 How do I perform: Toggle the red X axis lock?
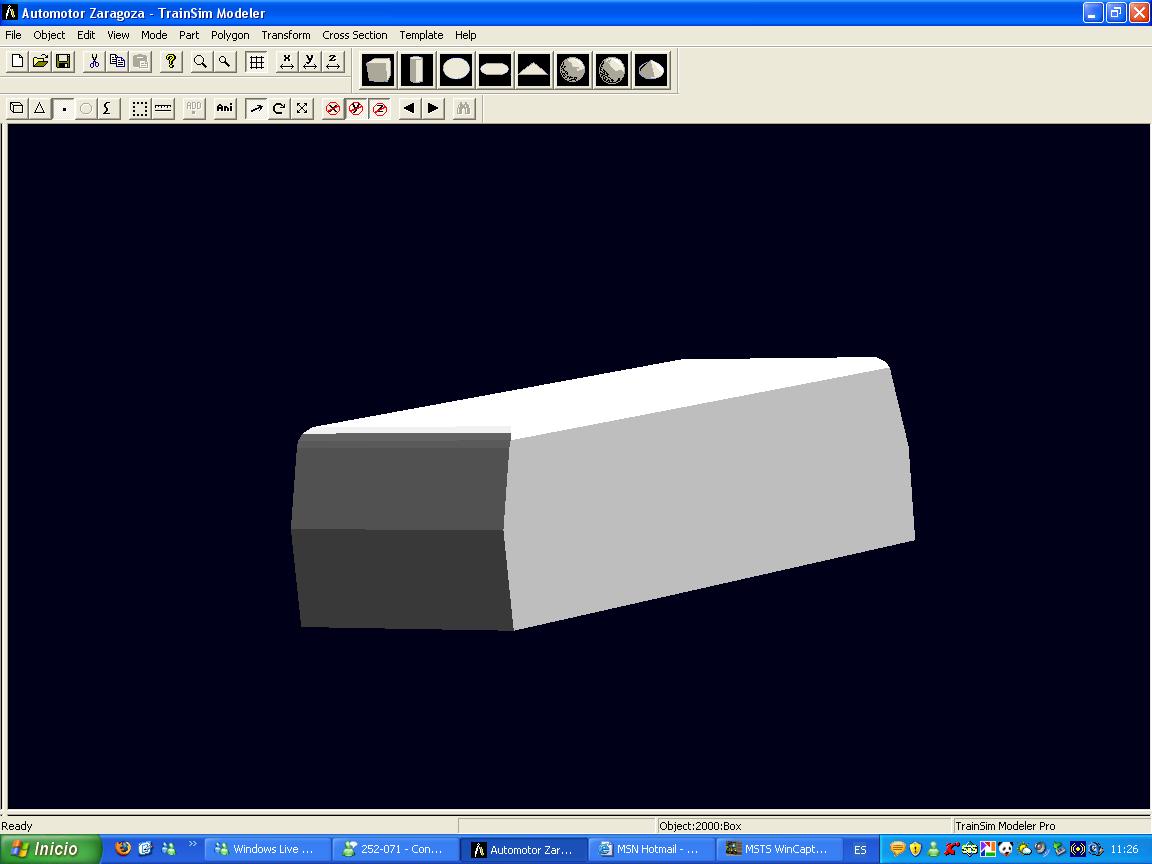pyautogui.click(x=333, y=108)
